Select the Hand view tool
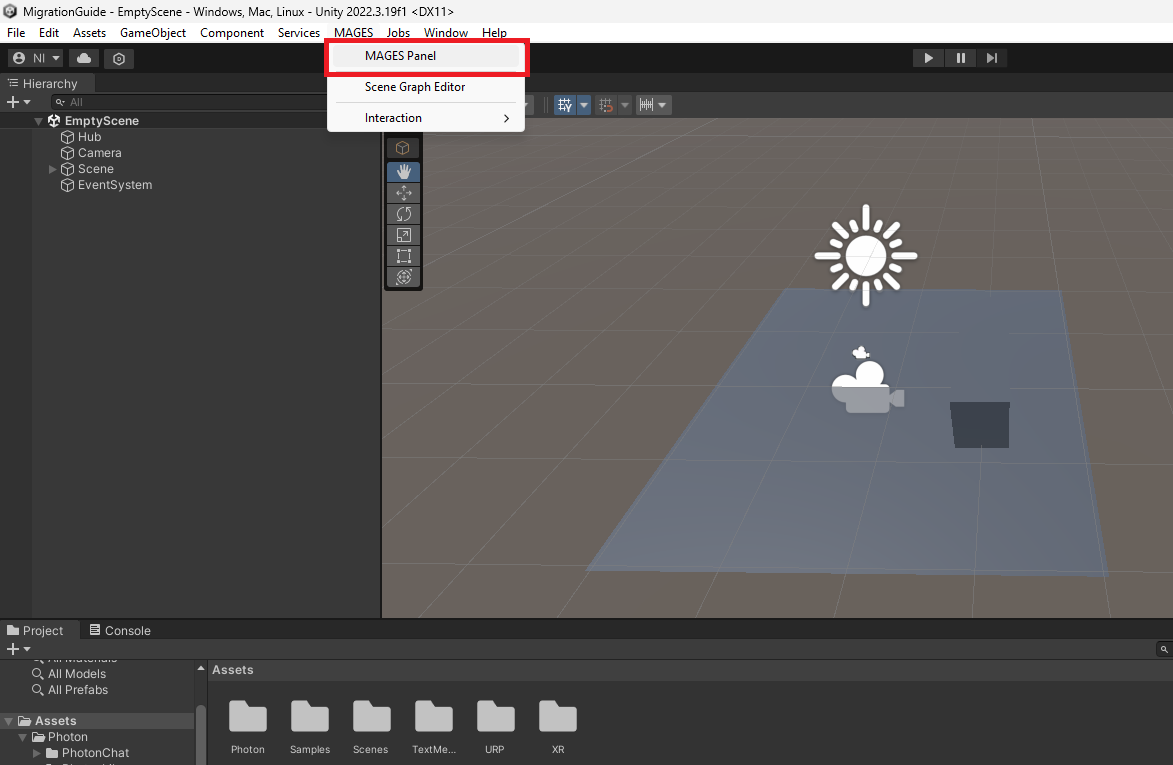The height and width of the screenshot is (765, 1173). (403, 172)
